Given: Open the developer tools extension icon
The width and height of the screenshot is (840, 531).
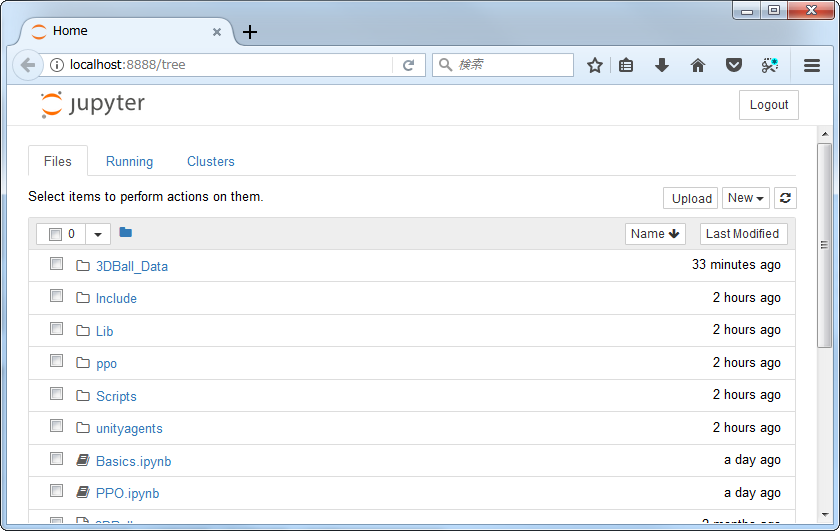Looking at the screenshot, I should 770,65.
